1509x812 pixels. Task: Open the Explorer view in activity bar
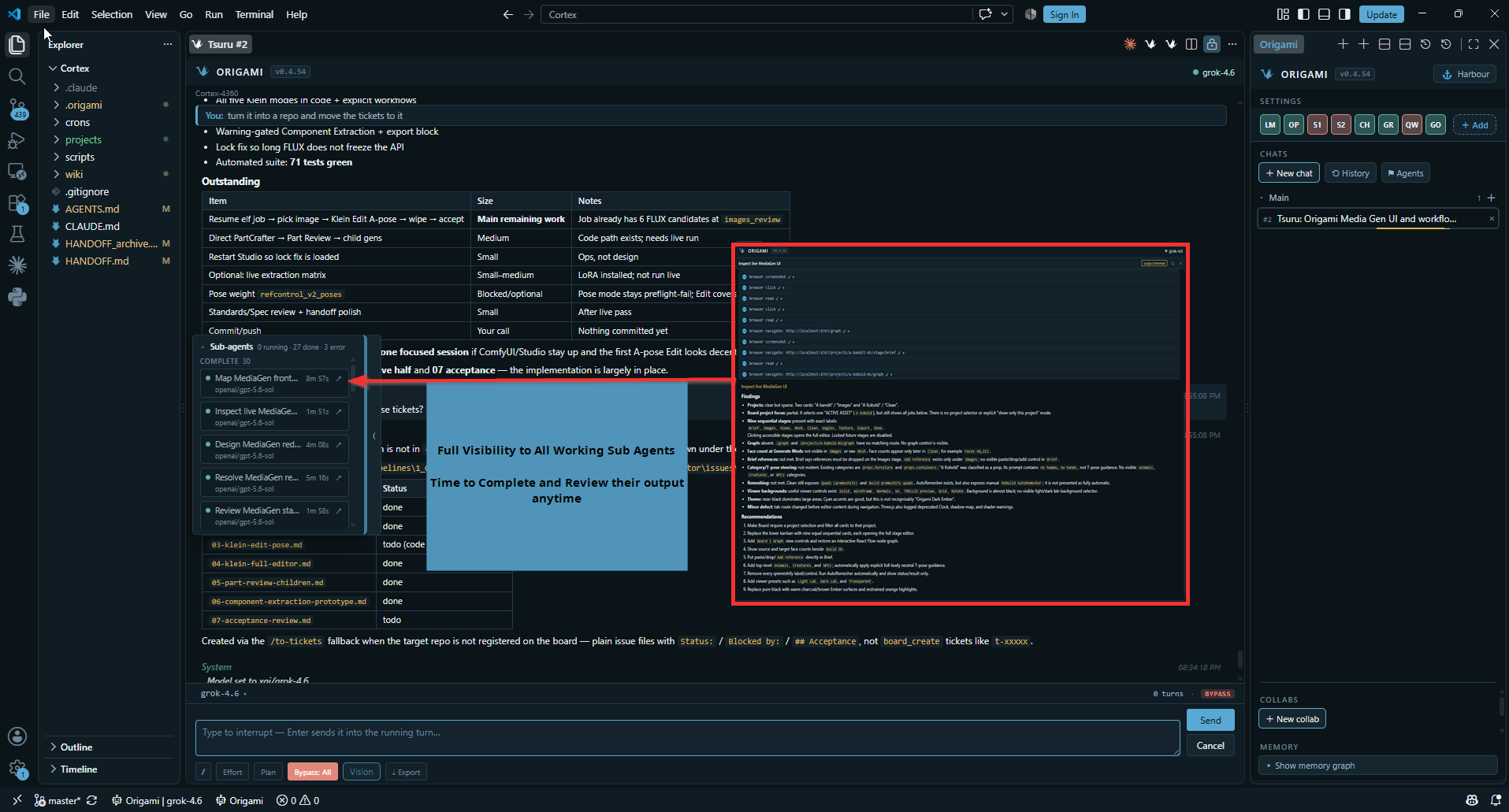[17, 45]
